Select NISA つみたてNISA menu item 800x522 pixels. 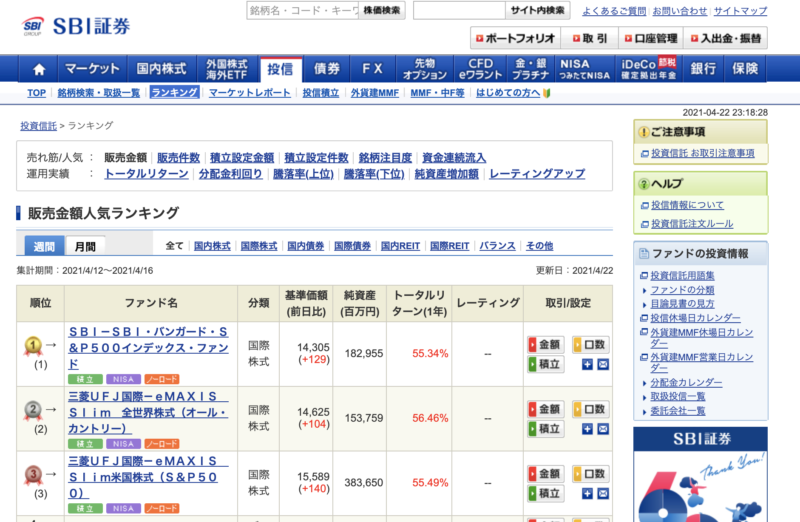[585, 69]
